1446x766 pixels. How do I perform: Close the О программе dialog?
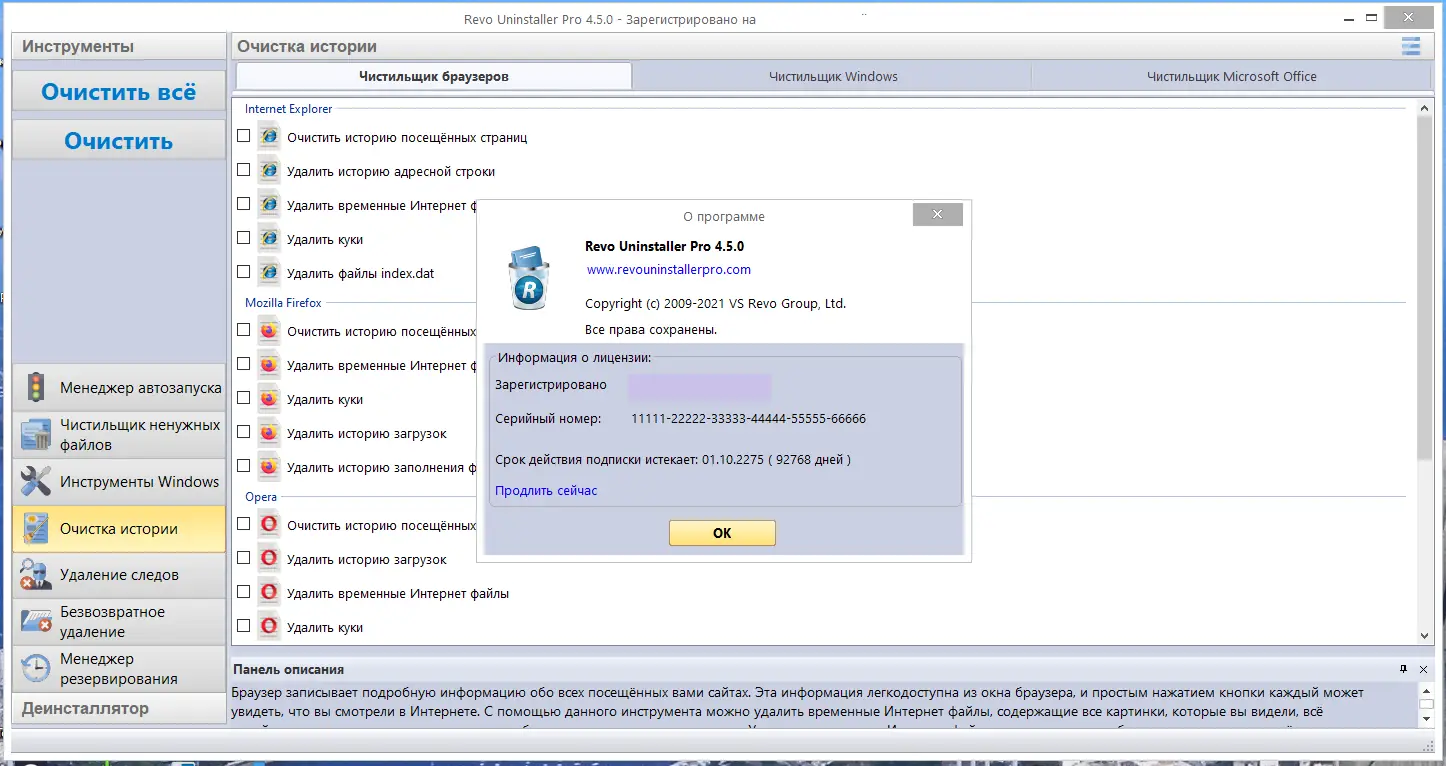click(937, 214)
